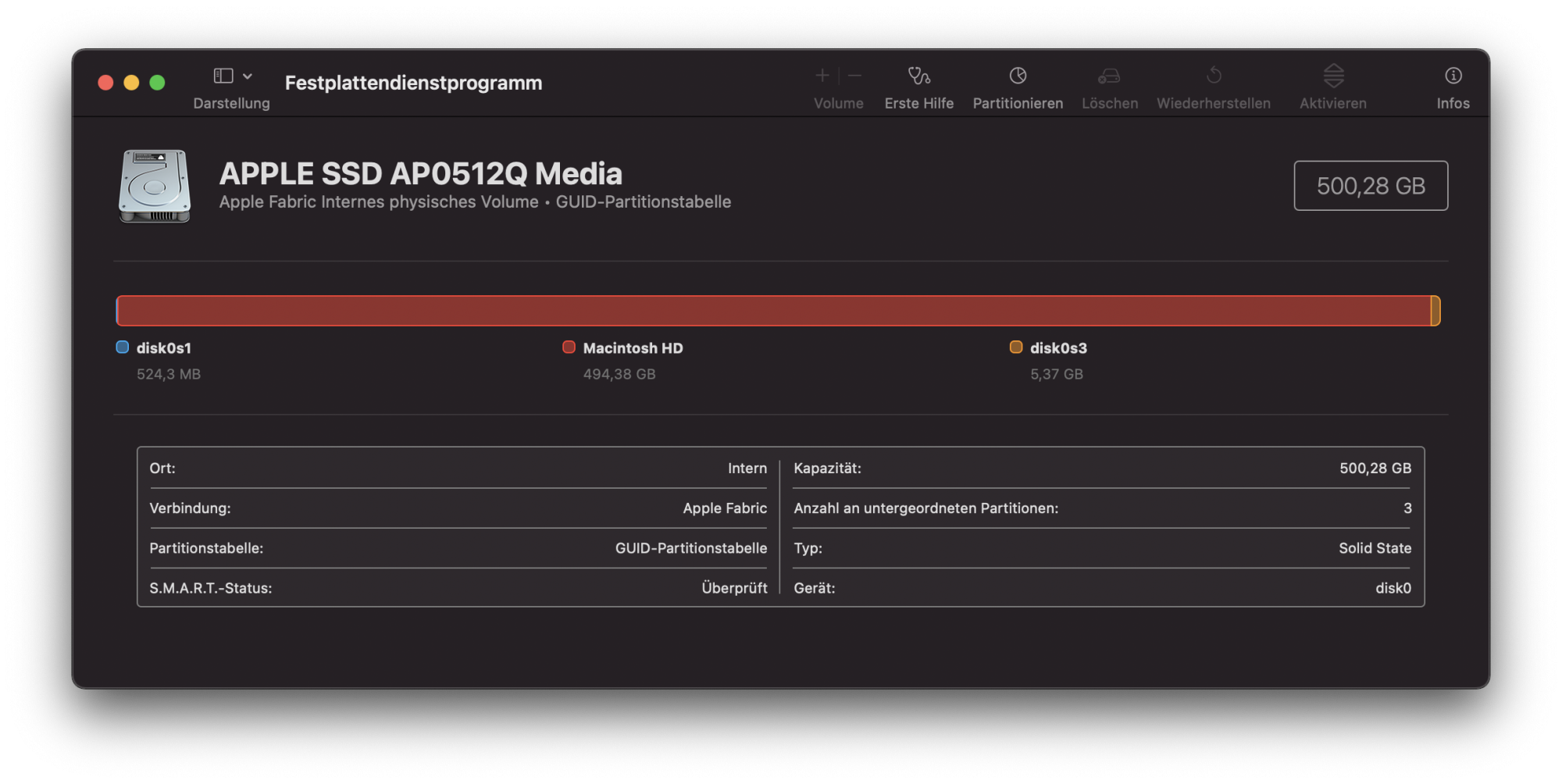Click the Festplattendienstprogramm window title
Screen dimensions: 1562x784
tap(413, 83)
